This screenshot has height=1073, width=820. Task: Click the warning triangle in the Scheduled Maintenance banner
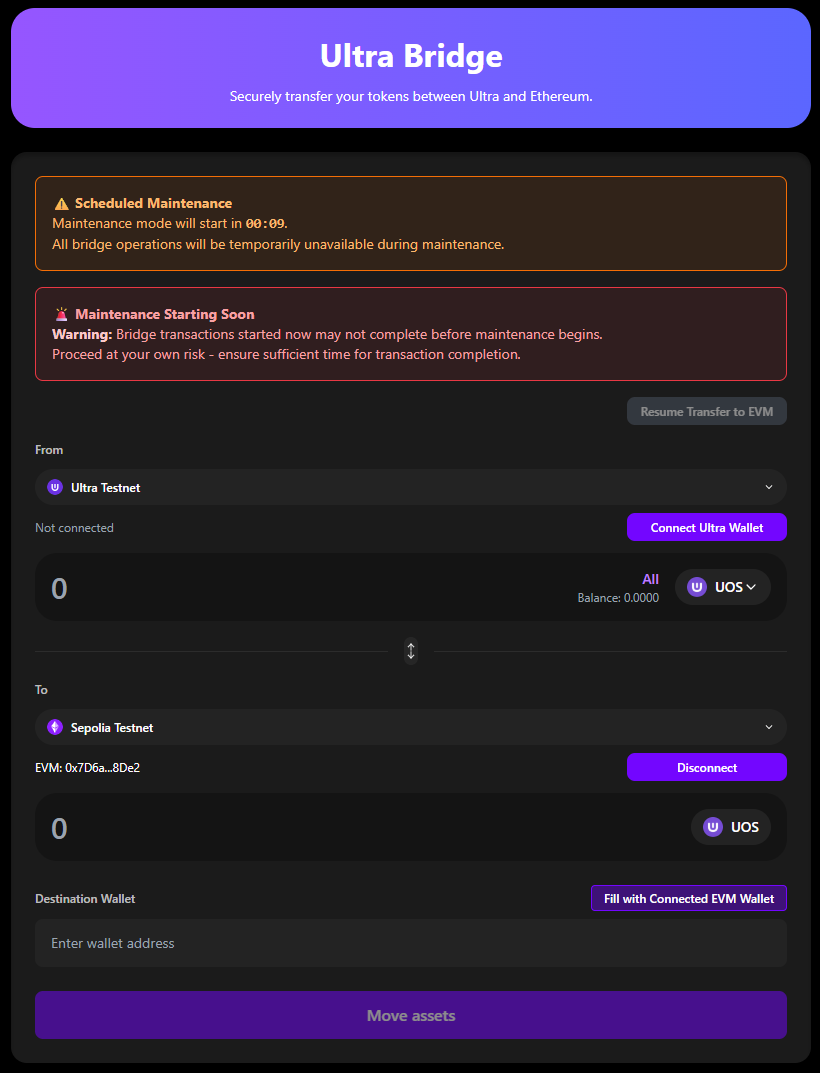coord(60,202)
